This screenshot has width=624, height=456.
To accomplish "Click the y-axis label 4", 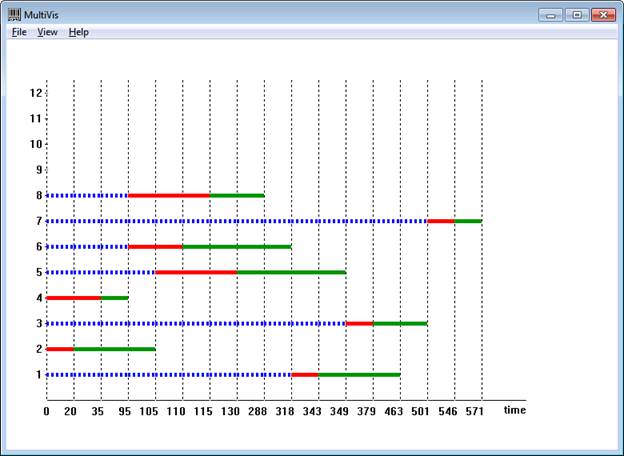I will [x=39, y=298].
